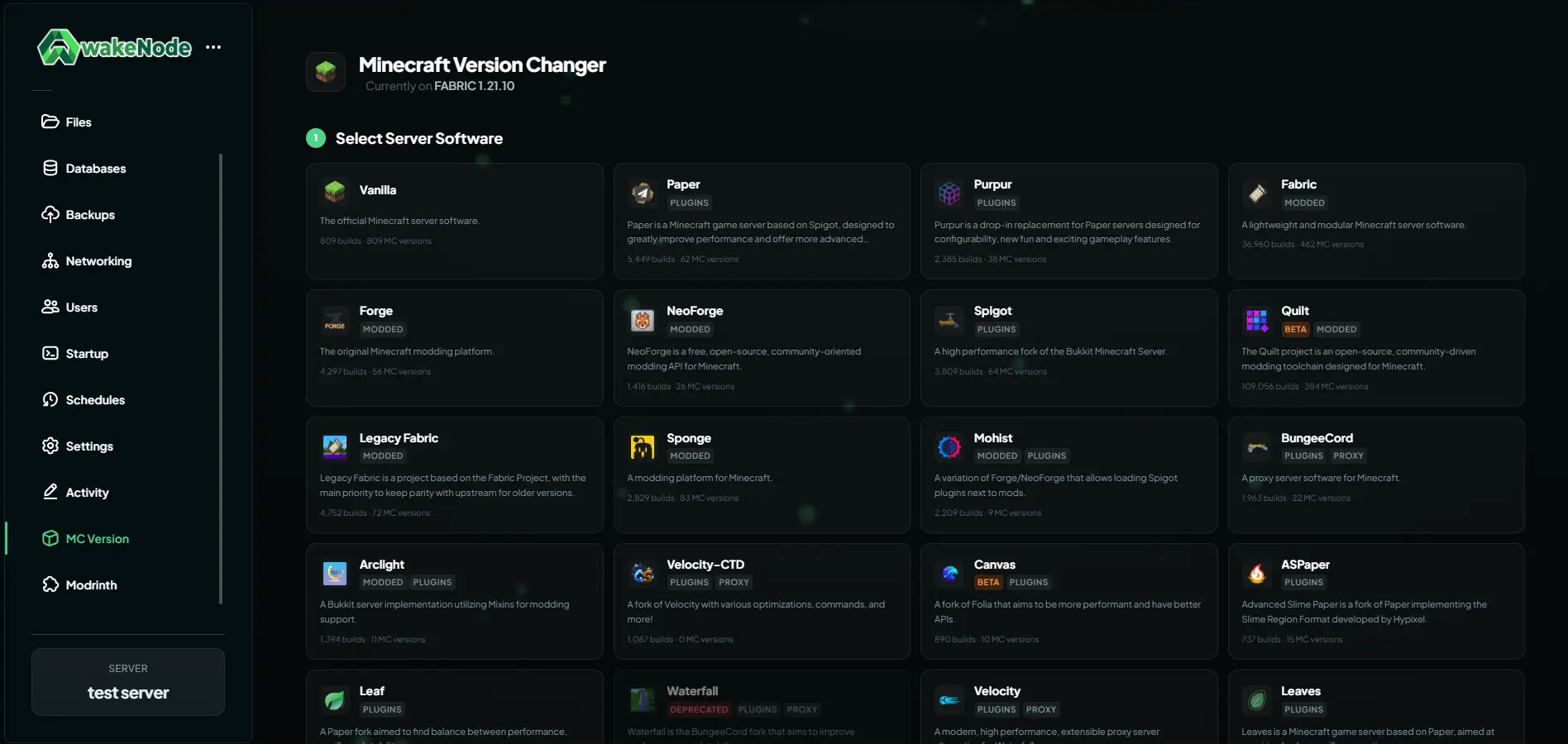Image resolution: width=1568 pixels, height=744 pixels.
Task: Click the Legacy Fabric icon
Action: [x=335, y=447]
